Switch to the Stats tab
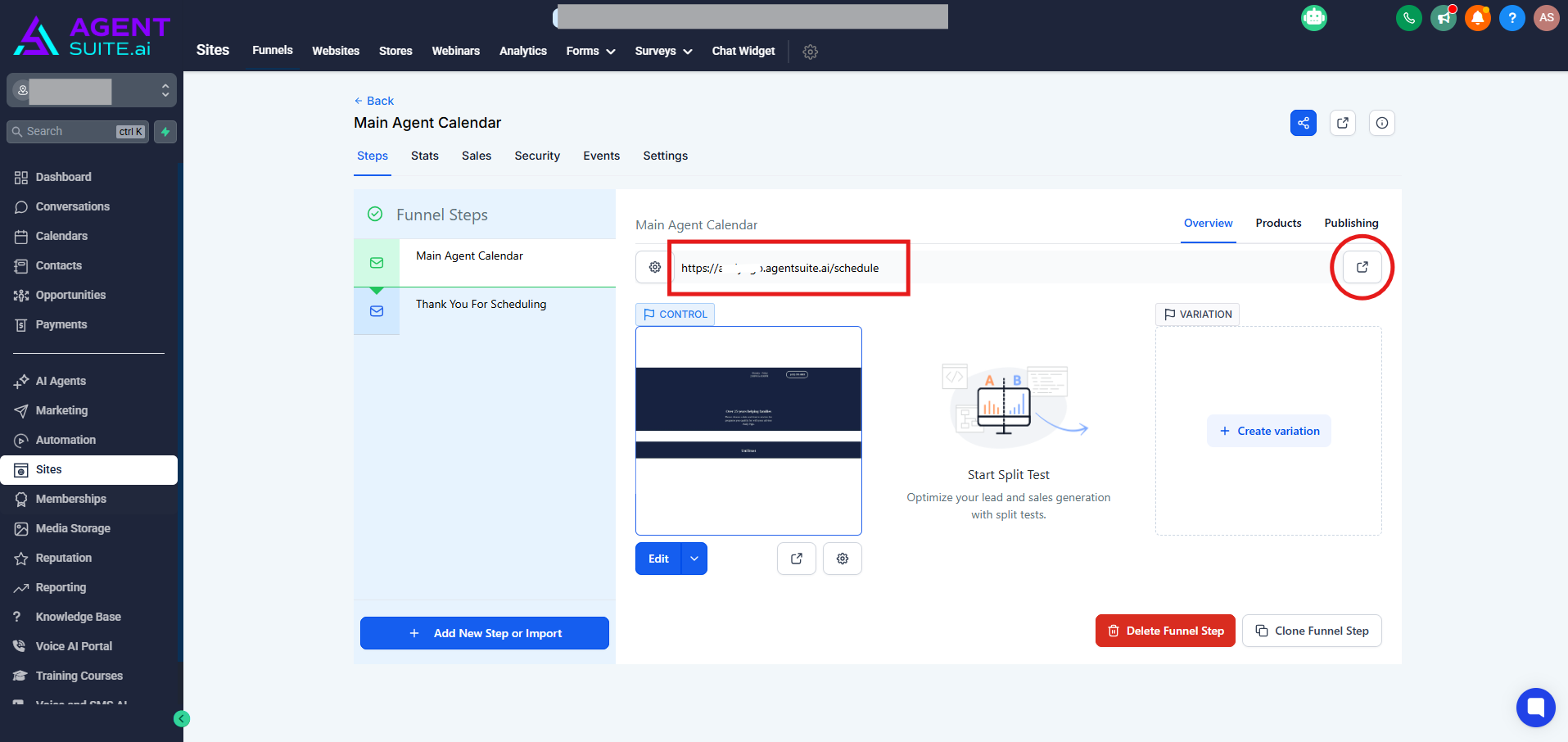This screenshot has height=742, width=1568. (425, 156)
